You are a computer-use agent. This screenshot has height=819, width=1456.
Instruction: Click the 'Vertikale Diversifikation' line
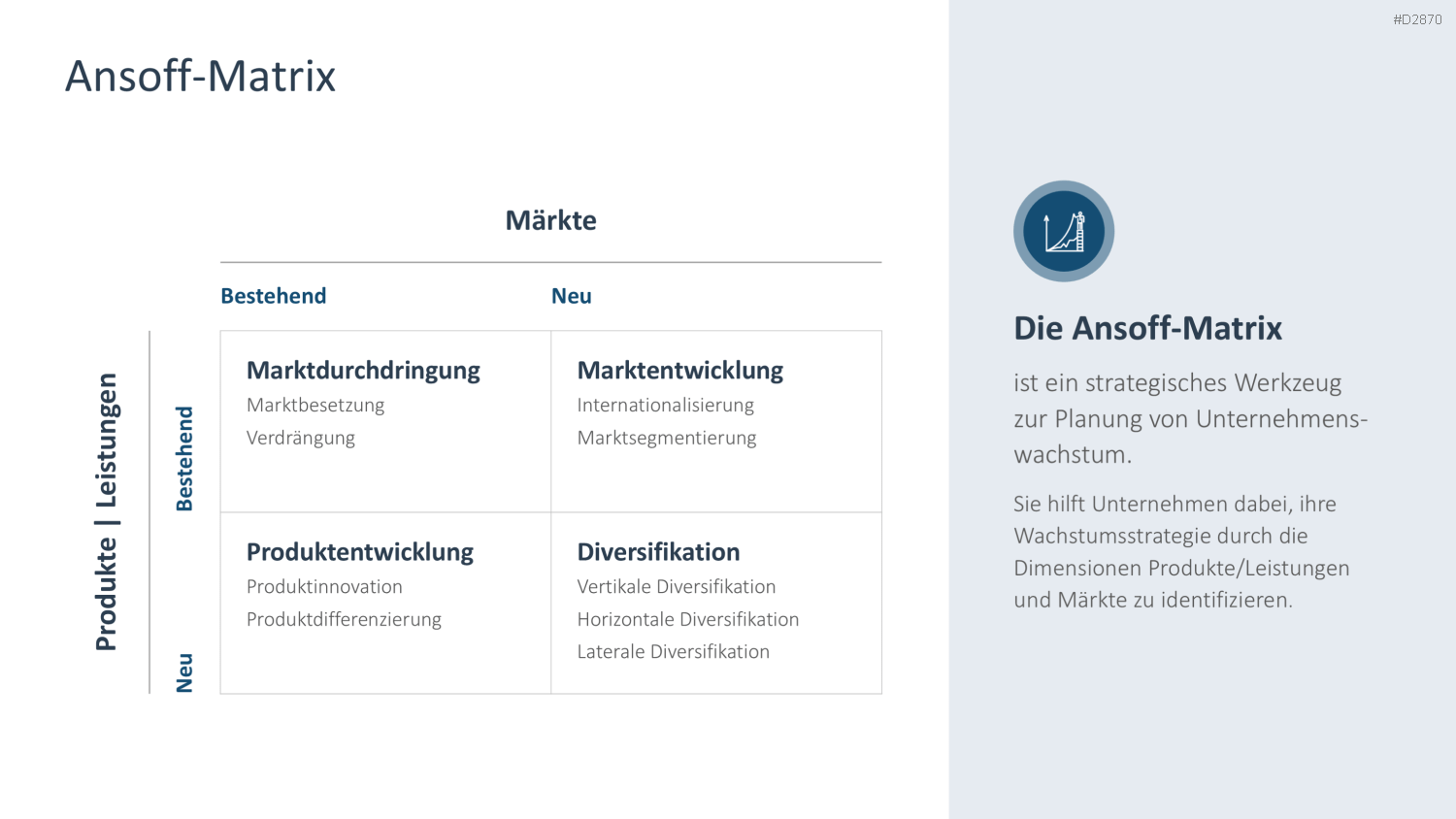pyautogui.click(x=677, y=586)
